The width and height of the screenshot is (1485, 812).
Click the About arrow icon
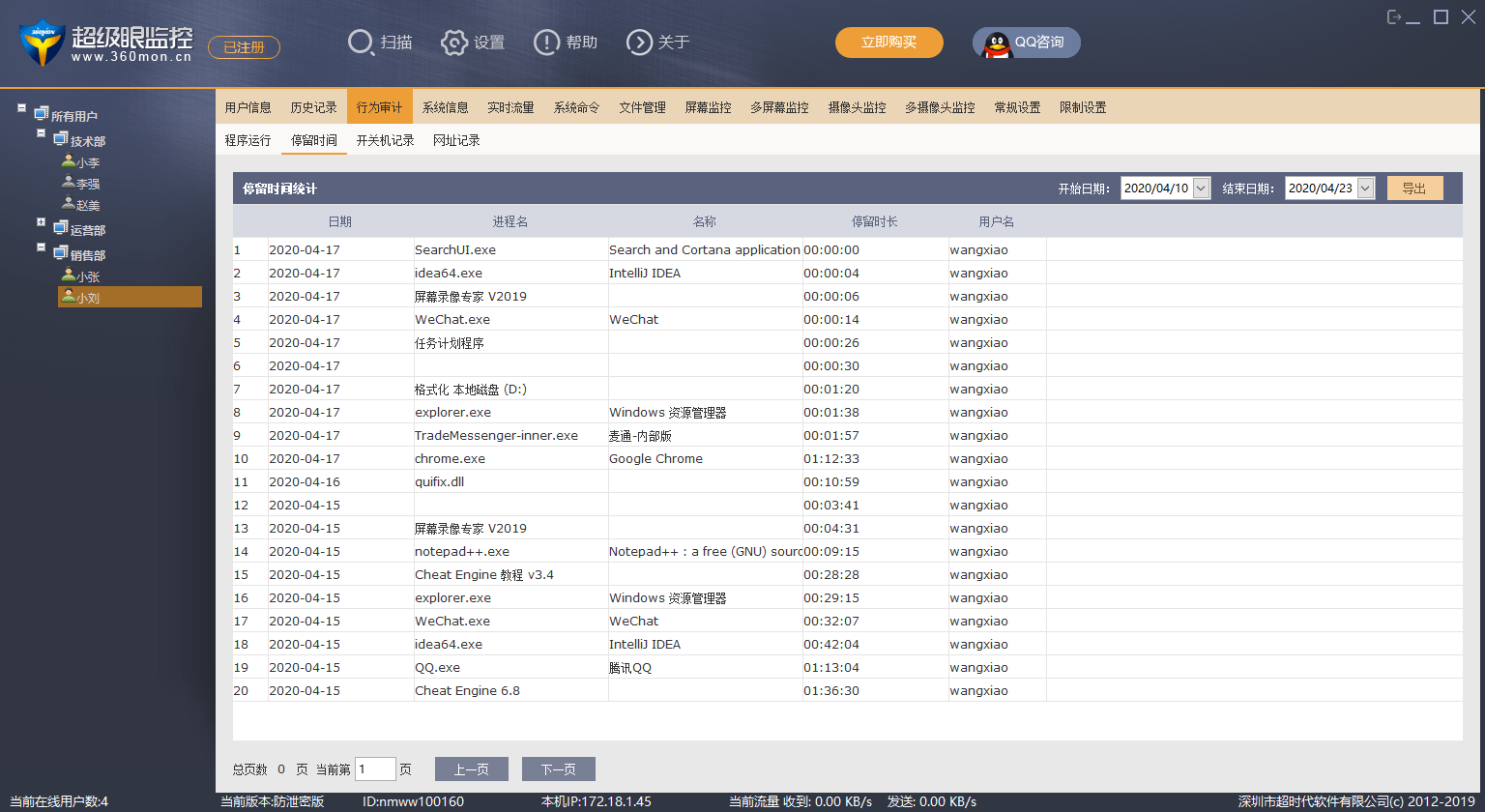[x=639, y=43]
